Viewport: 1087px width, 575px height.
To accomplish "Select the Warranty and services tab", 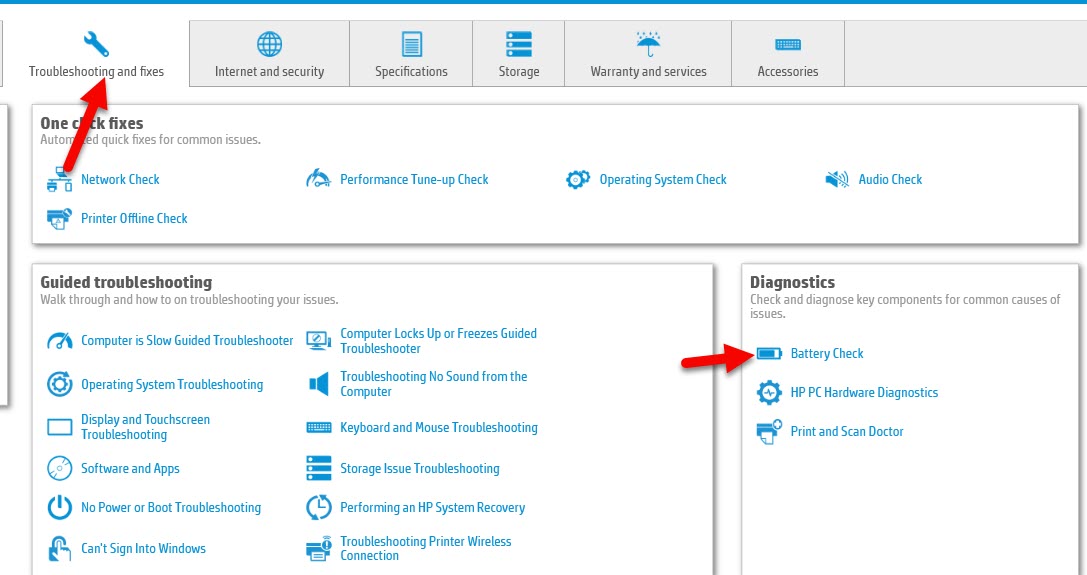I will point(648,55).
